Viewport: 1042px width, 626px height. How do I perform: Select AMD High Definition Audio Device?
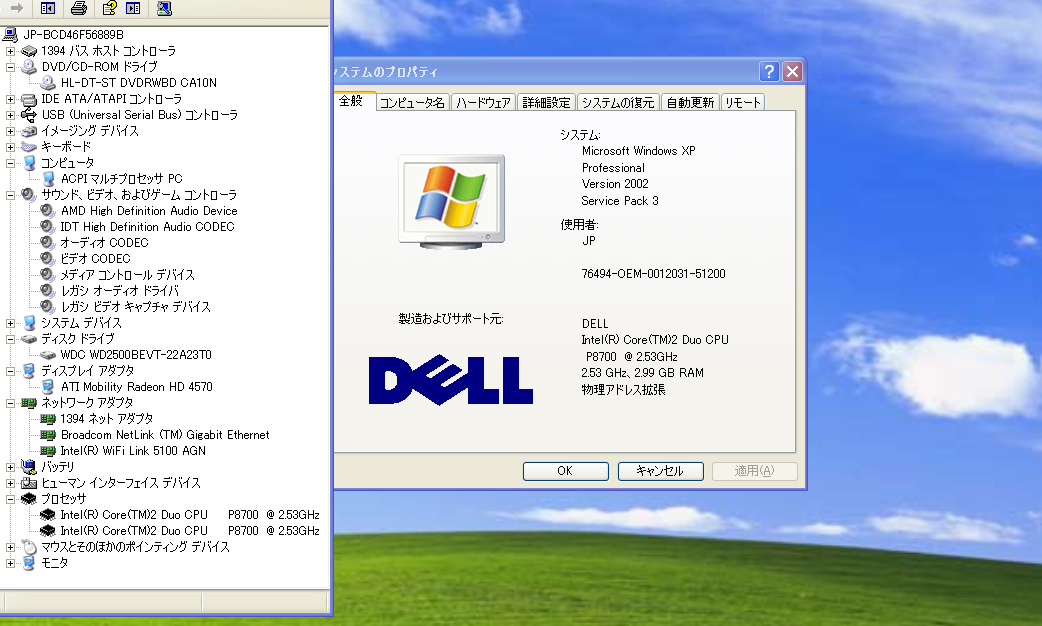point(149,211)
